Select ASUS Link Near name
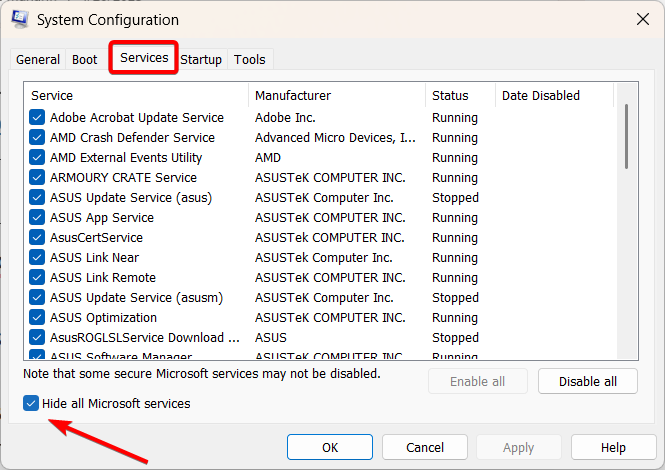The width and height of the screenshot is (665, 470). coord(94,257)
